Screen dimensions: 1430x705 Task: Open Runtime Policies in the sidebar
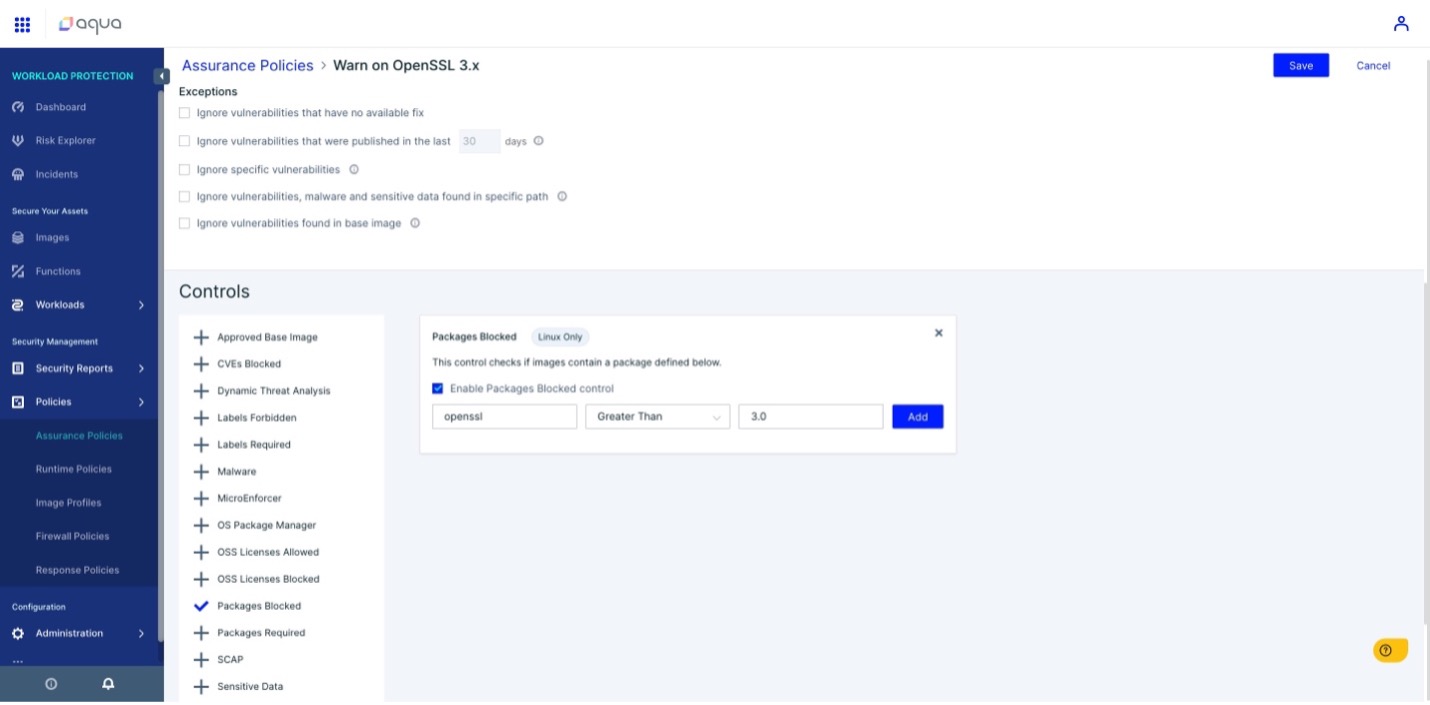click(x=74, y=469)
